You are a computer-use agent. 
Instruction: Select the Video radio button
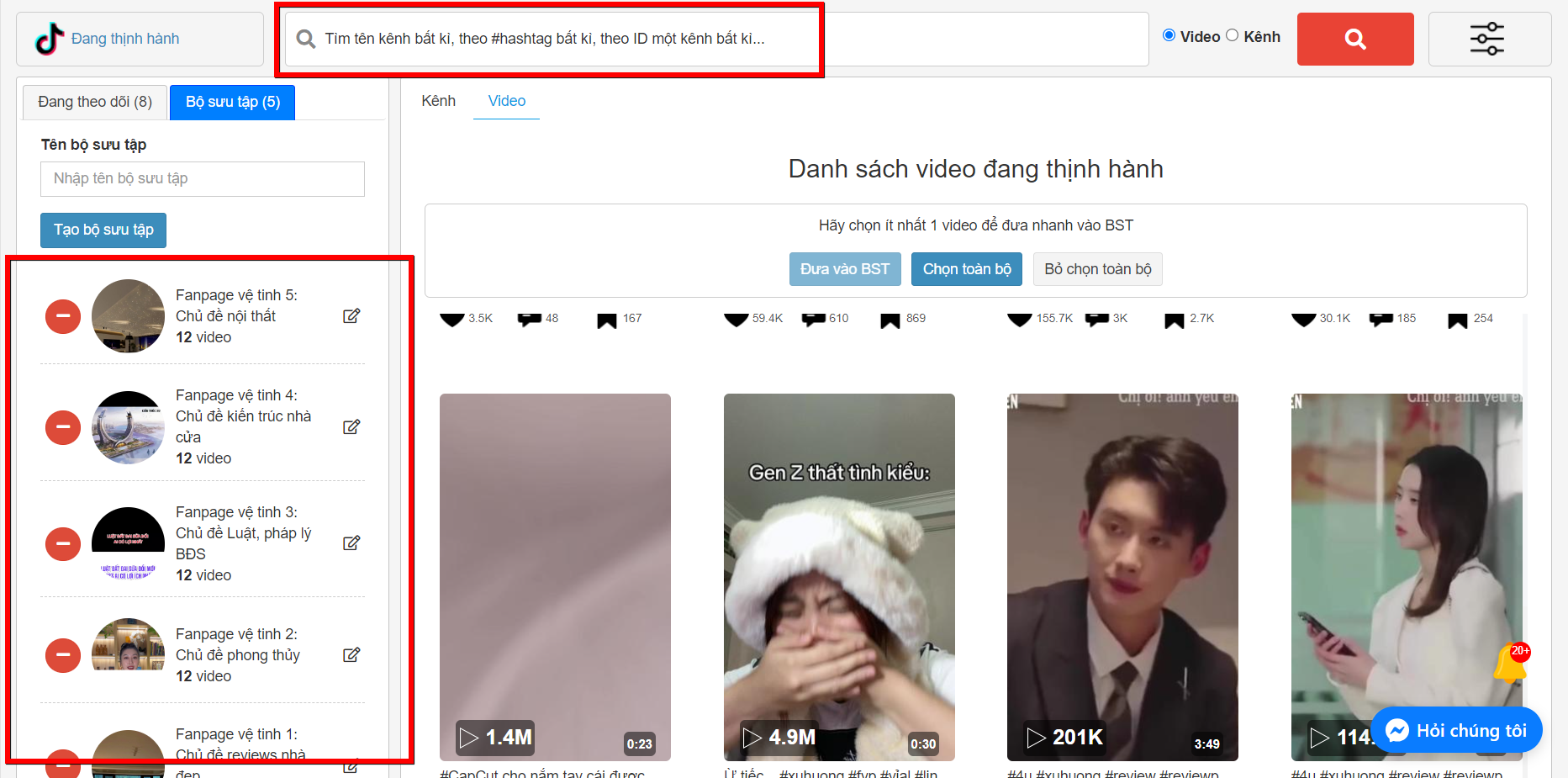1169,35
